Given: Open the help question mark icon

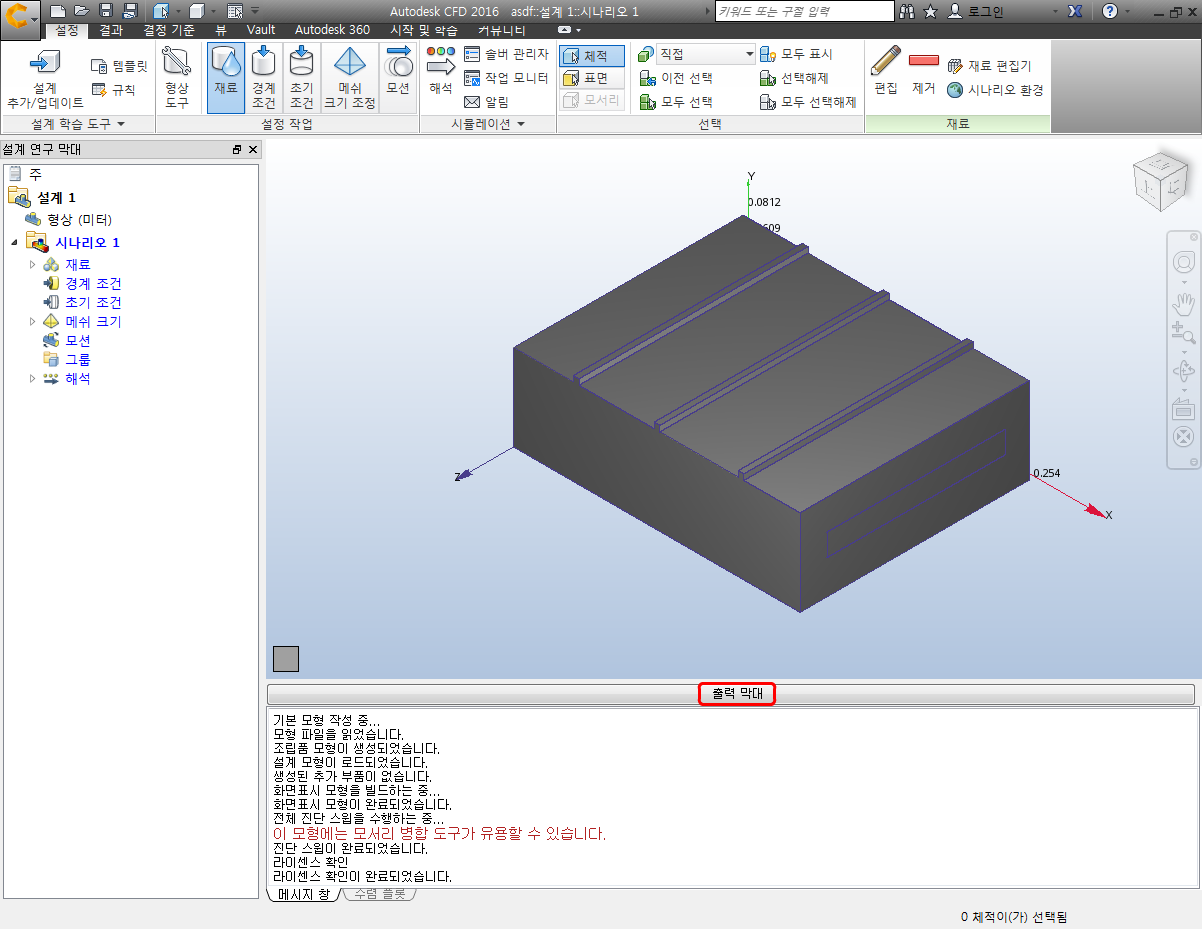Looking at the screenshot, I should click(1110, 11).
